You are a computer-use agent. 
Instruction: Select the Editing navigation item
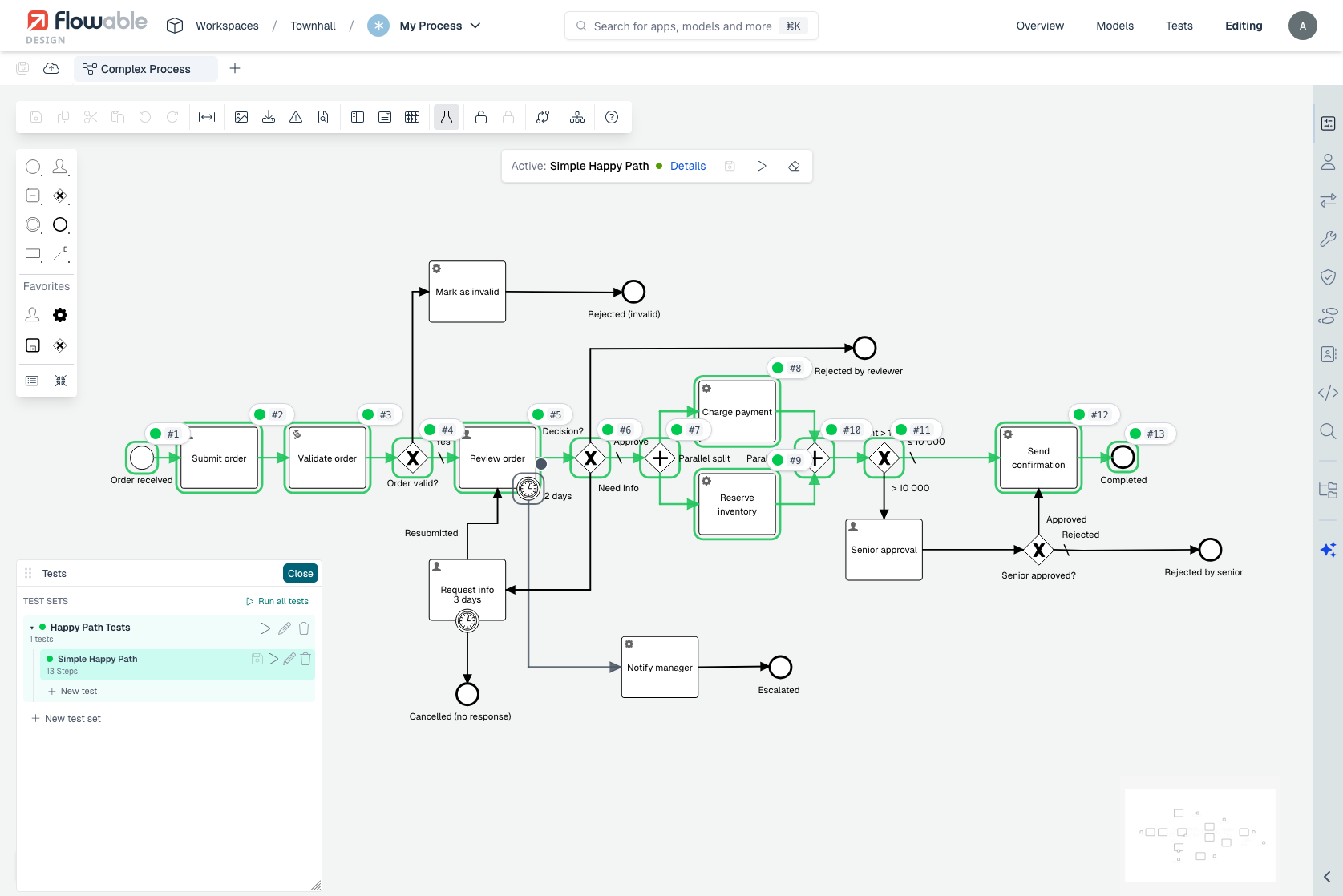(1244, 26)
